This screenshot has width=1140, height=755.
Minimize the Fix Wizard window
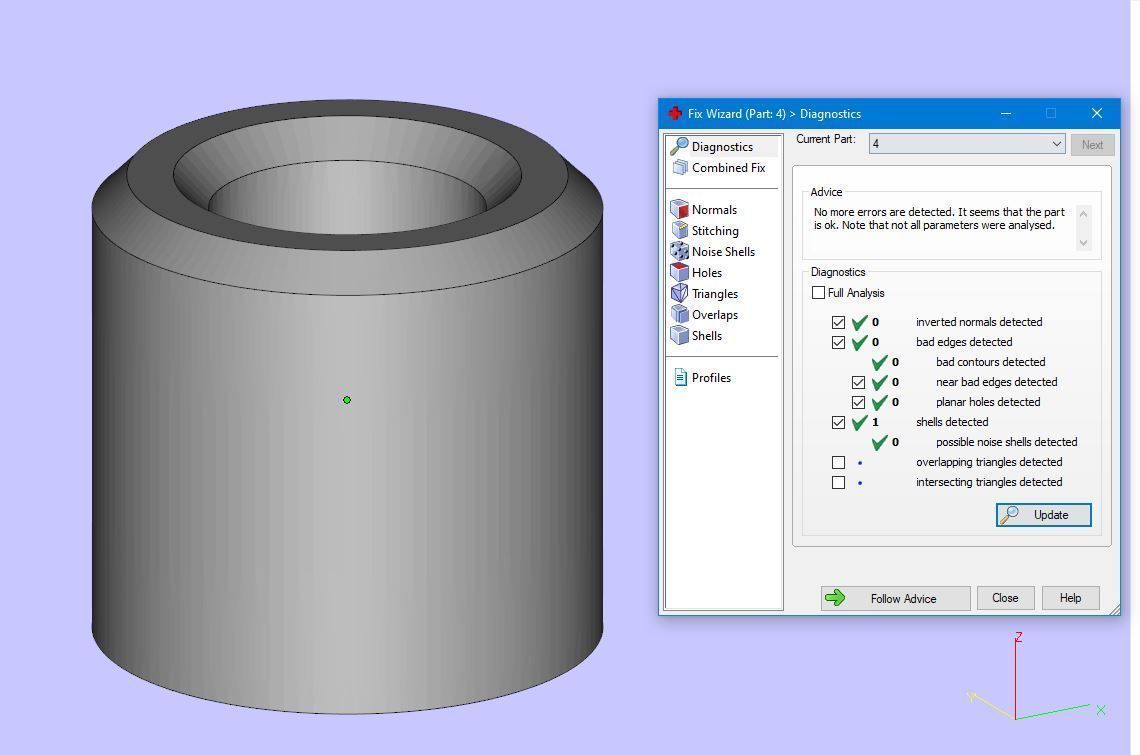1006,113
